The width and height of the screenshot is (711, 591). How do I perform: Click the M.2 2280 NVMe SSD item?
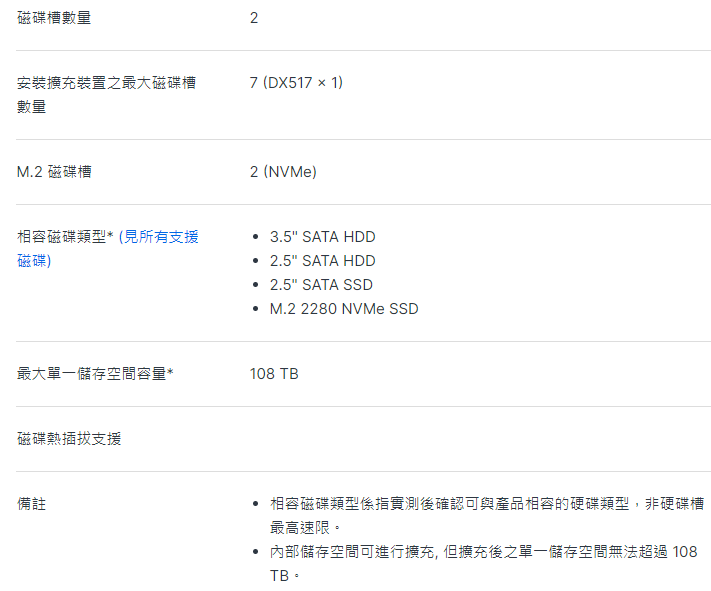pos(344,309)
